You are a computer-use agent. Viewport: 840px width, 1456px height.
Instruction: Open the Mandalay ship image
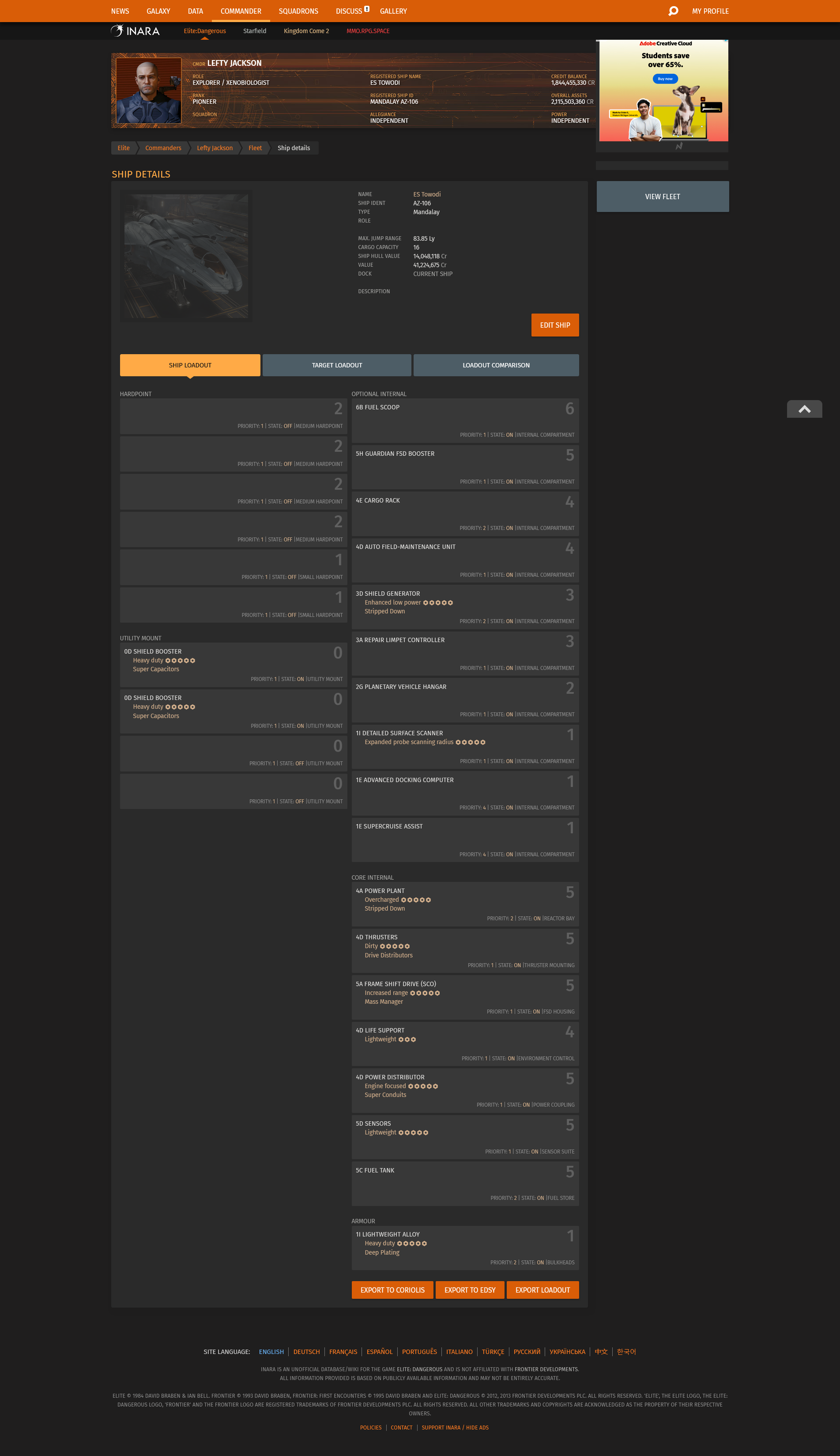[186, 256]
